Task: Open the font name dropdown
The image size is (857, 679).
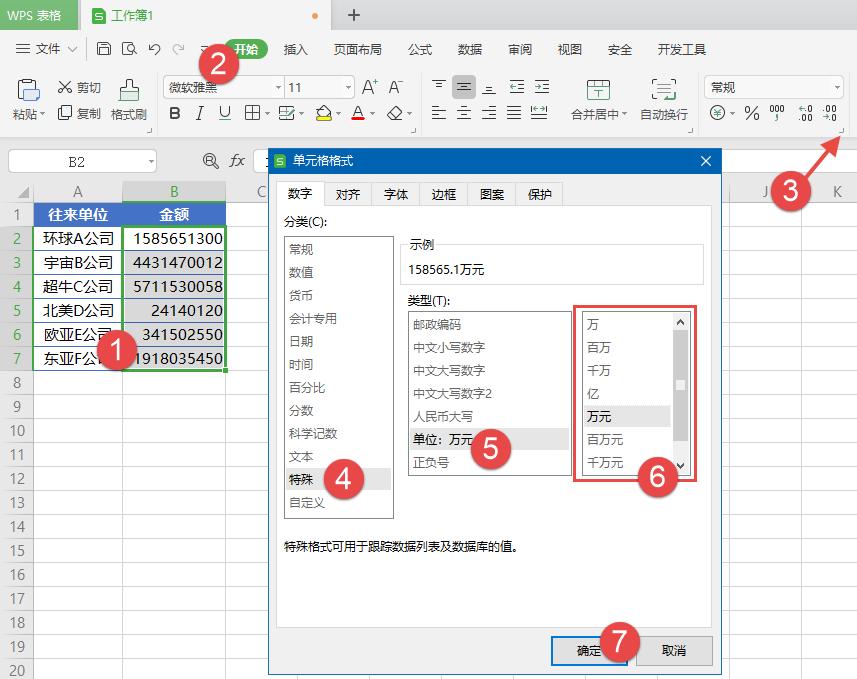Action: [277, 86]
